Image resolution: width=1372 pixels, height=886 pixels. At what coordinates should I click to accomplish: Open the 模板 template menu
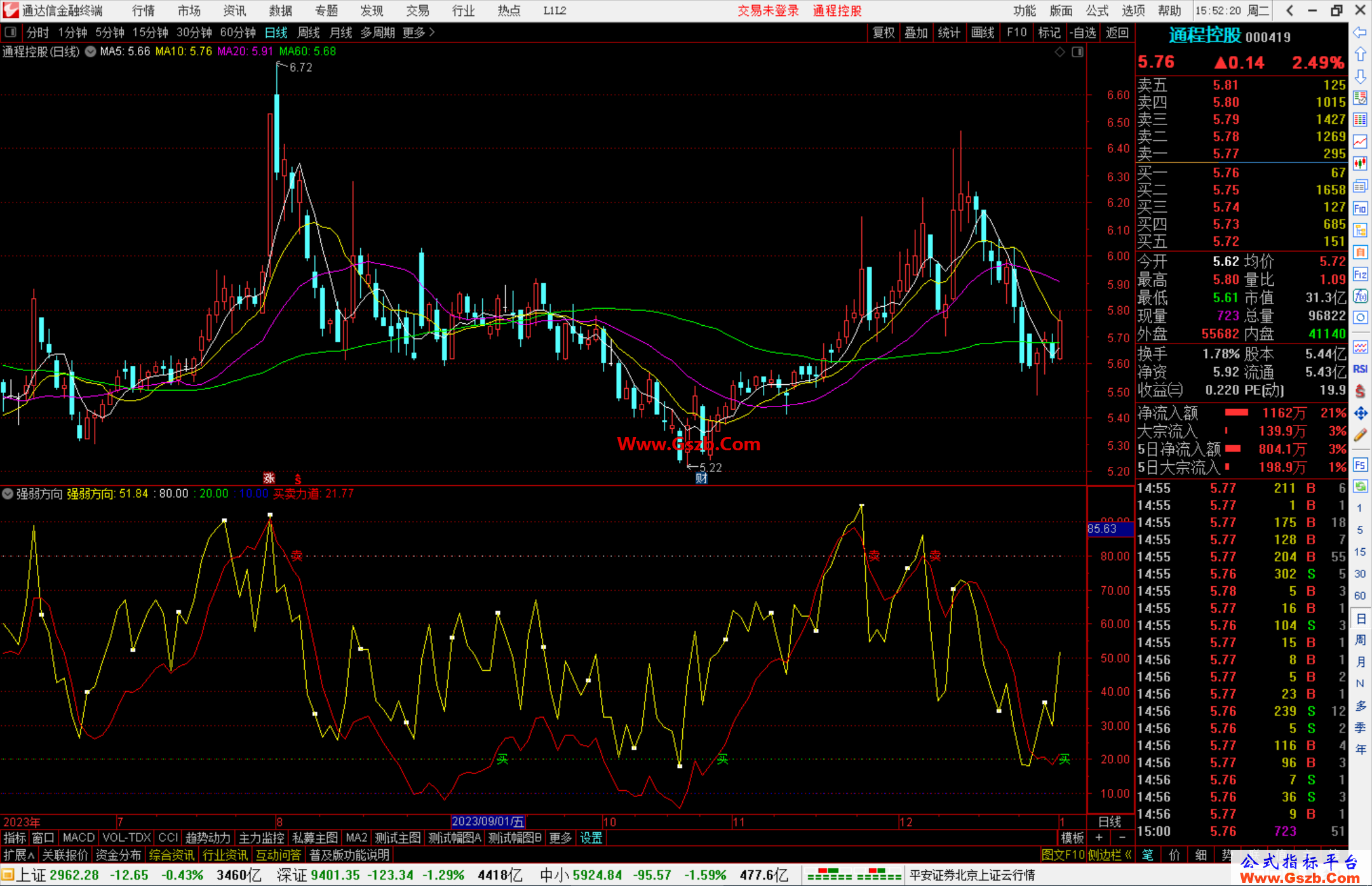click(x=1072, y=838)
